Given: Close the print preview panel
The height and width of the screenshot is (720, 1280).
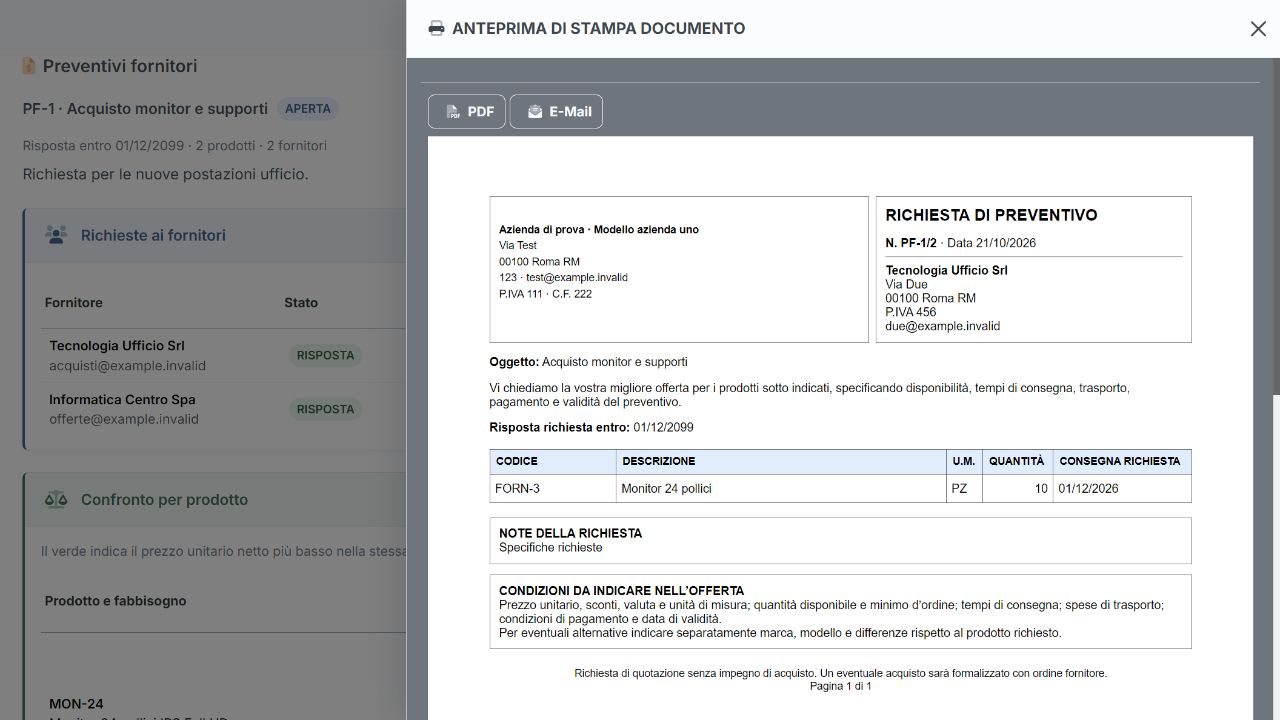Looking at the screenshot, I should [1258, 29].
